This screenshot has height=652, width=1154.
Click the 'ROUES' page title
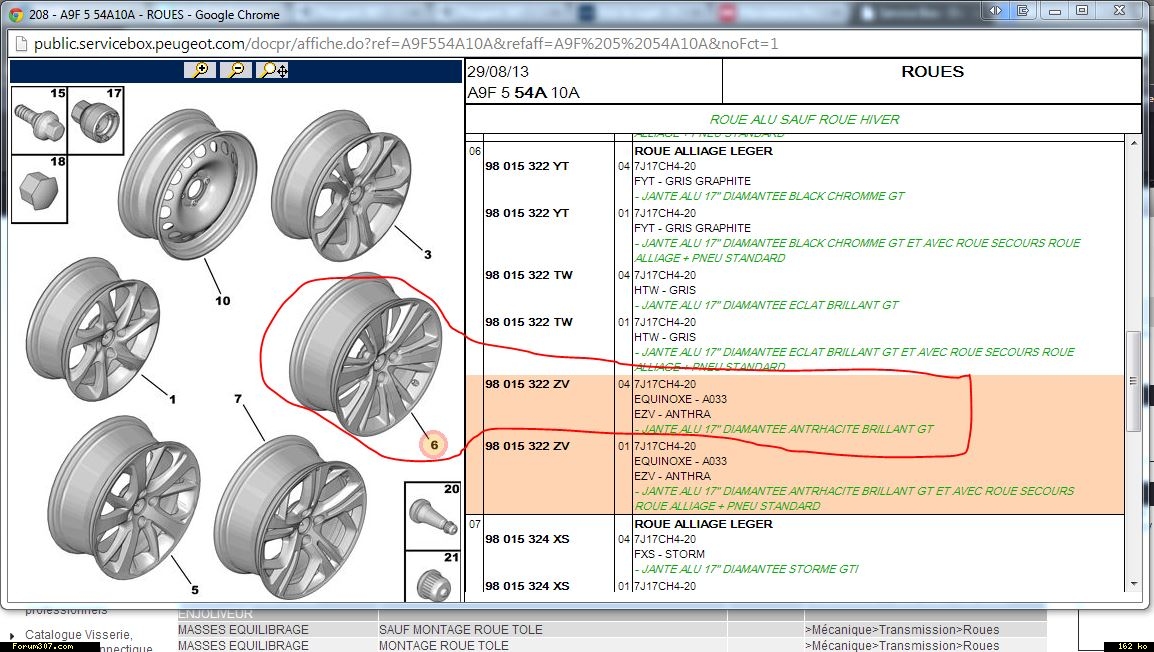tap(932, 71)
